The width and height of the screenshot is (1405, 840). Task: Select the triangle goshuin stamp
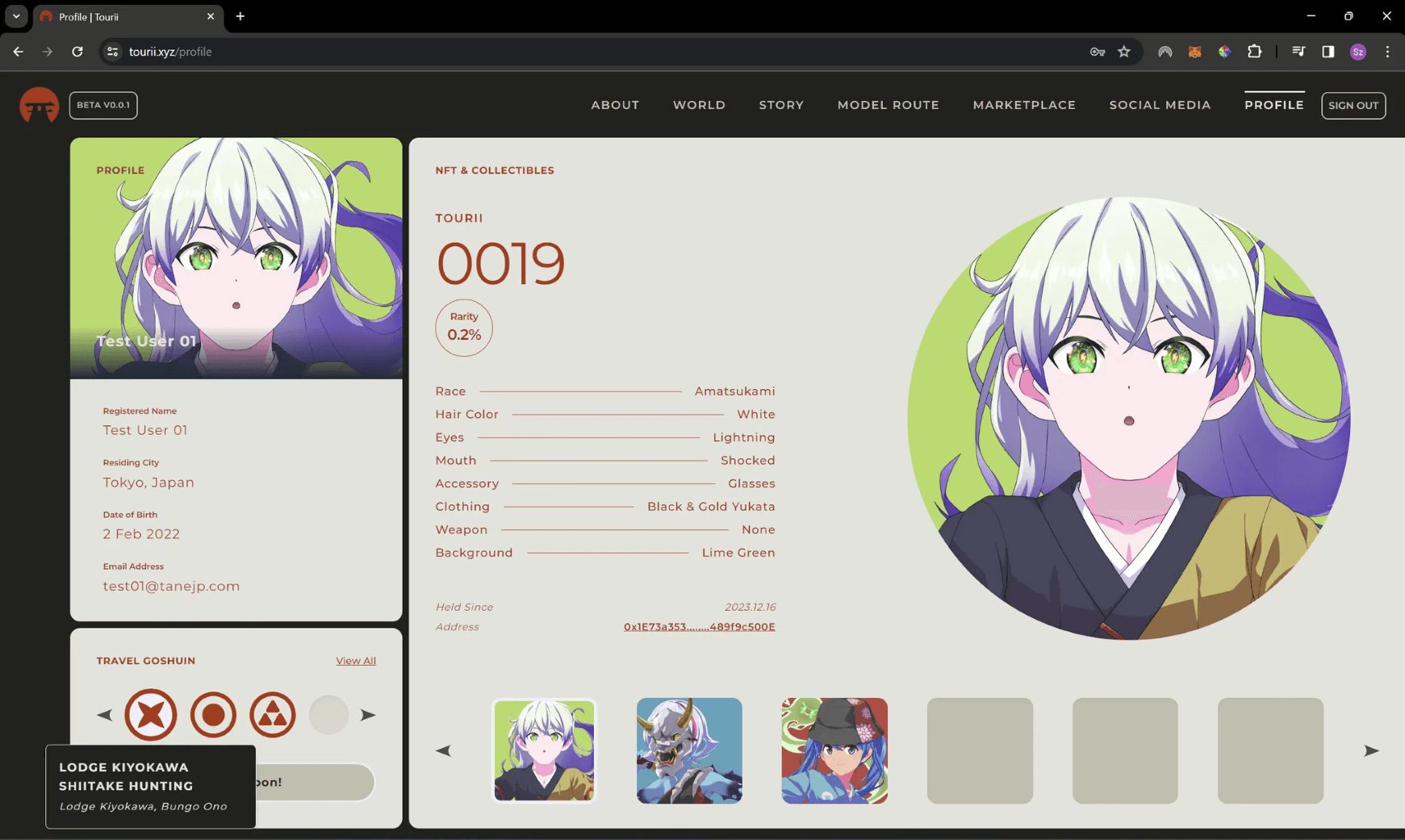click(273, 715)
